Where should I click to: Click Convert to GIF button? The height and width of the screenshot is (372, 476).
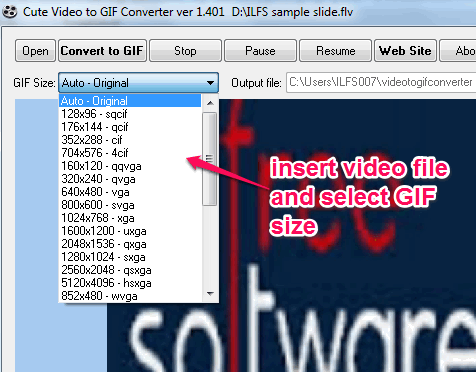102,51
